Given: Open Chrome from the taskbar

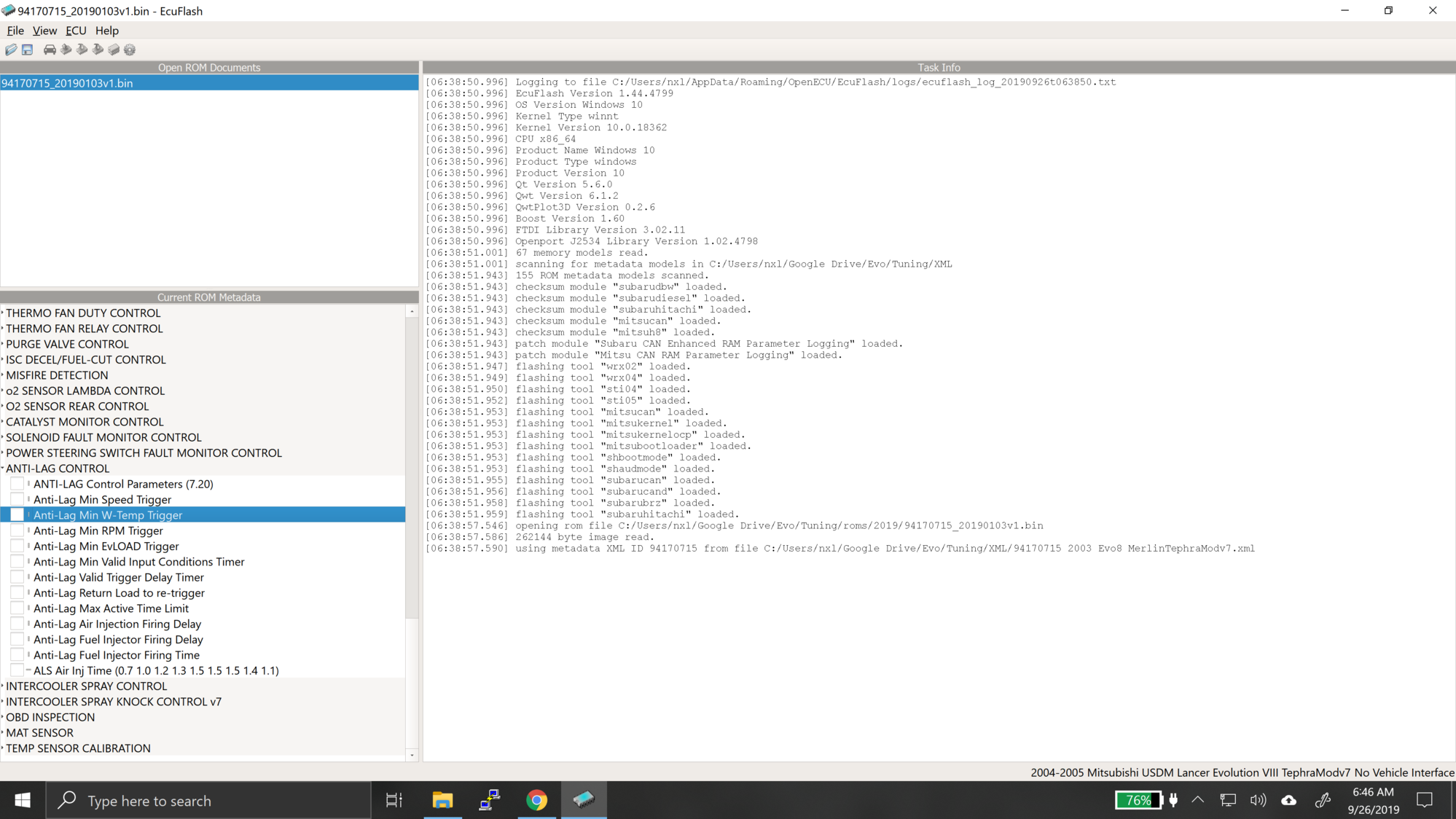Looking at the screenshot, I should pos(536,800).
